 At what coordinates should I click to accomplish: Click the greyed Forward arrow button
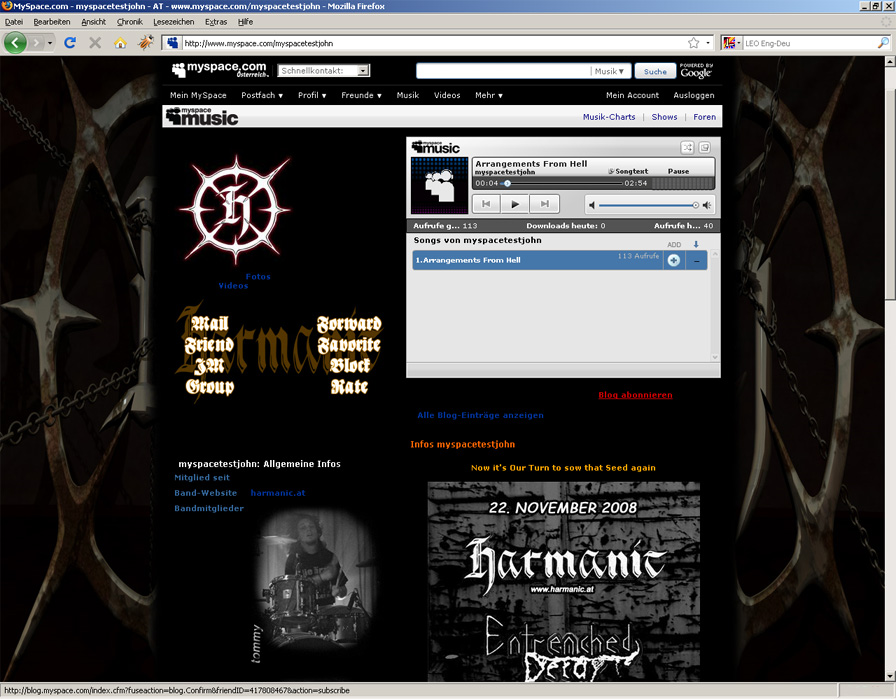point(37,43)
